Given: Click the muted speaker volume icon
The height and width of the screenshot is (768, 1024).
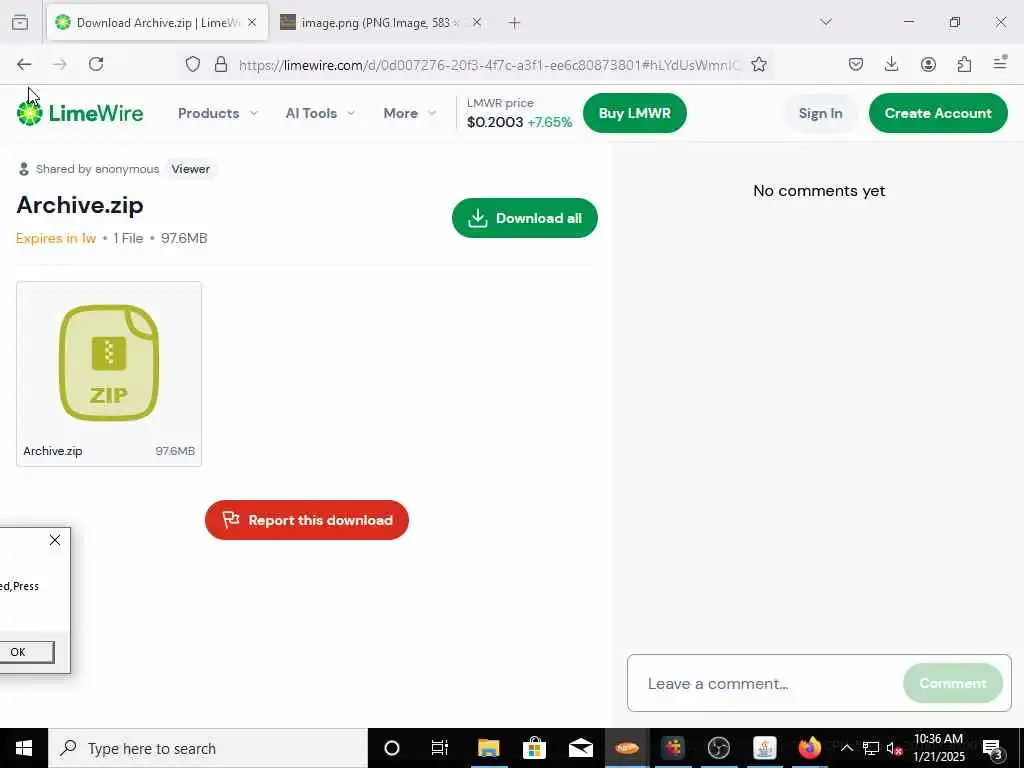Looking at the screenshot, I should (894, 748).
